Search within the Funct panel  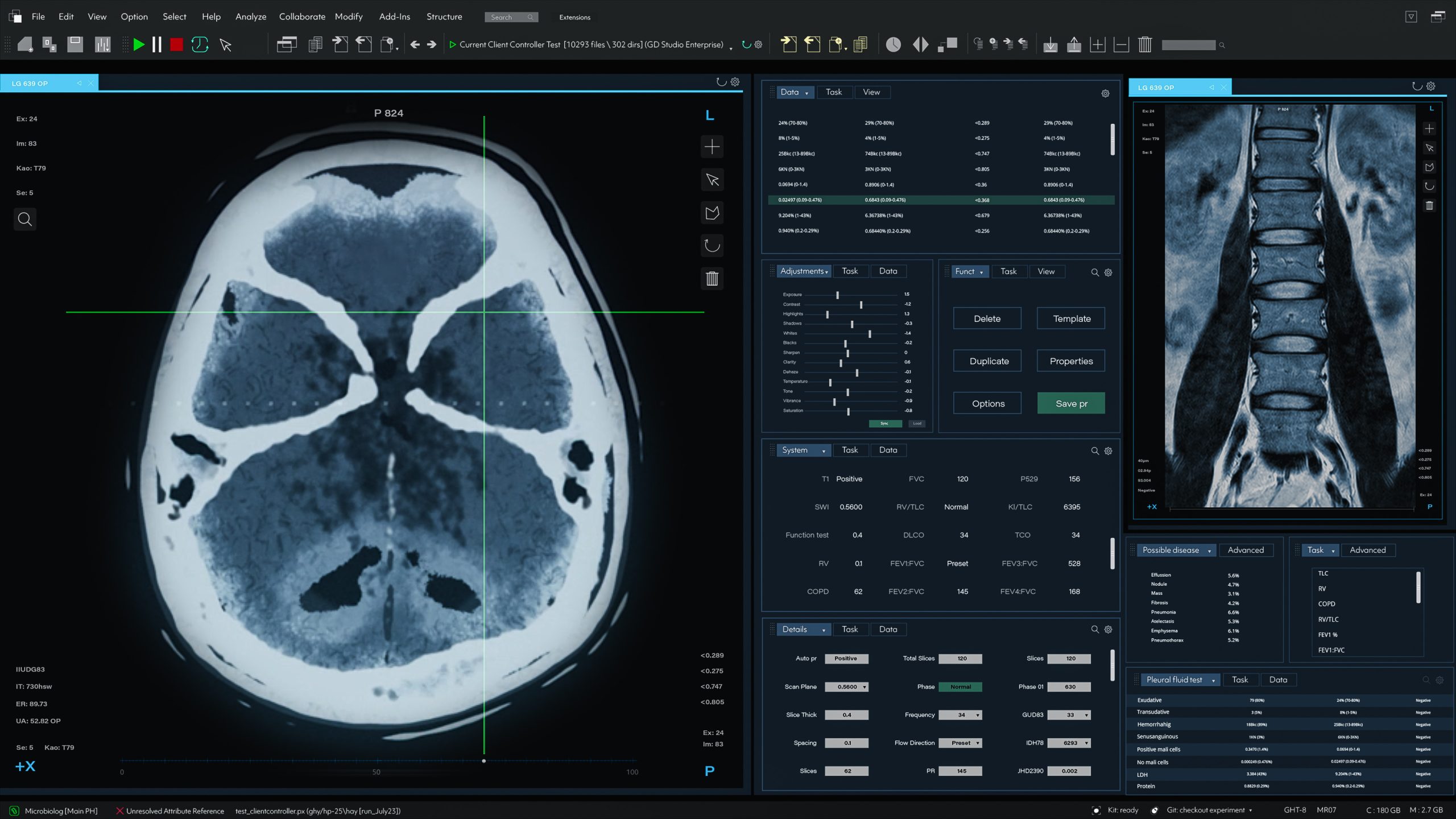[1094, 272]
